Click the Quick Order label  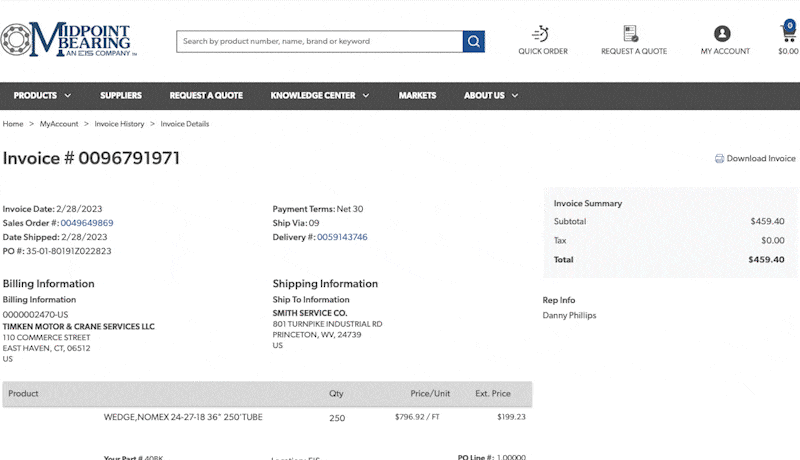click(x=543, y=52)
